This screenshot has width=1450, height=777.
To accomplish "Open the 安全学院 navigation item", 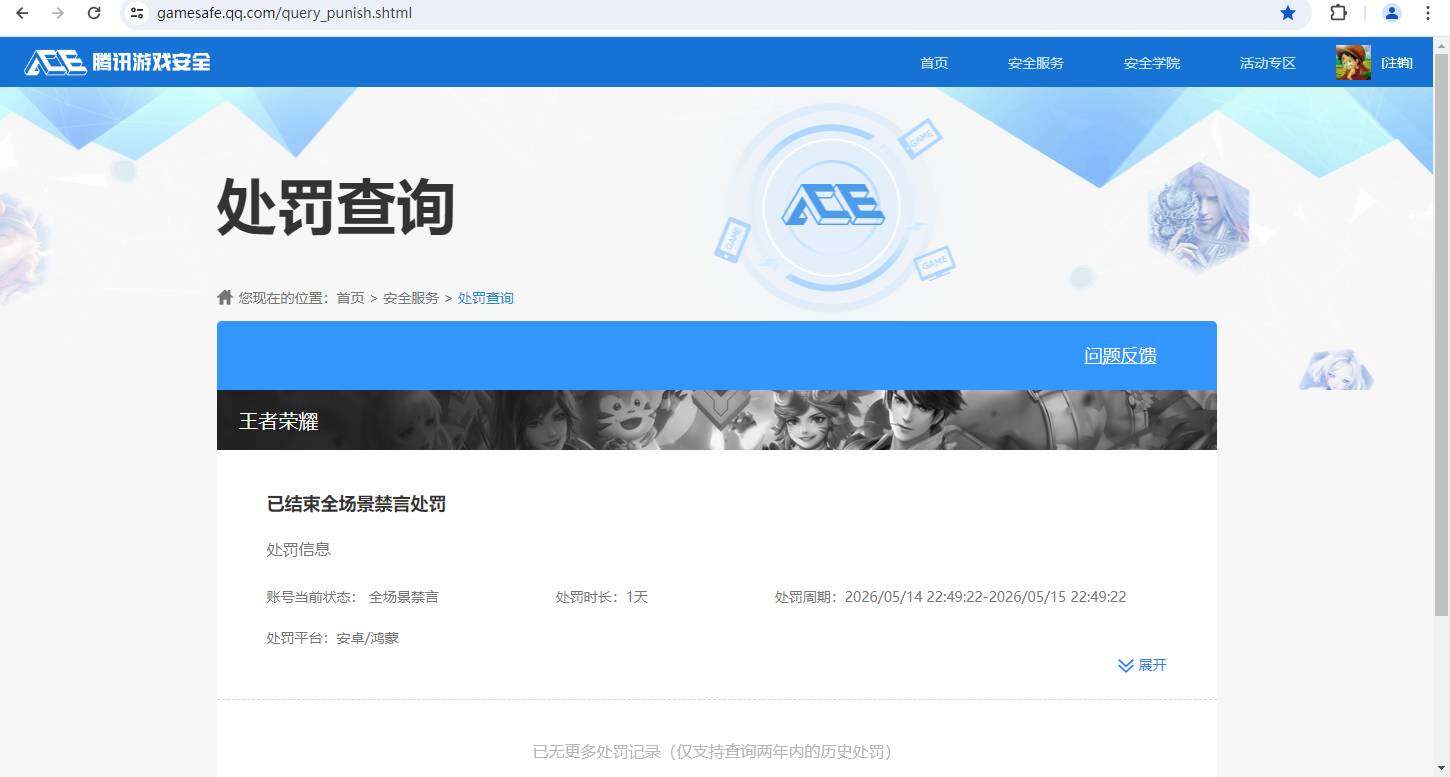I will coord(1152,63).
